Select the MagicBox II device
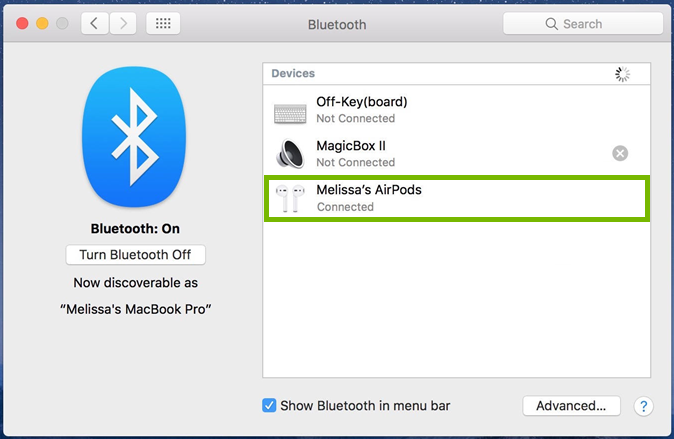674x439 pixels. pyautogui.click(x=456, y=153)
